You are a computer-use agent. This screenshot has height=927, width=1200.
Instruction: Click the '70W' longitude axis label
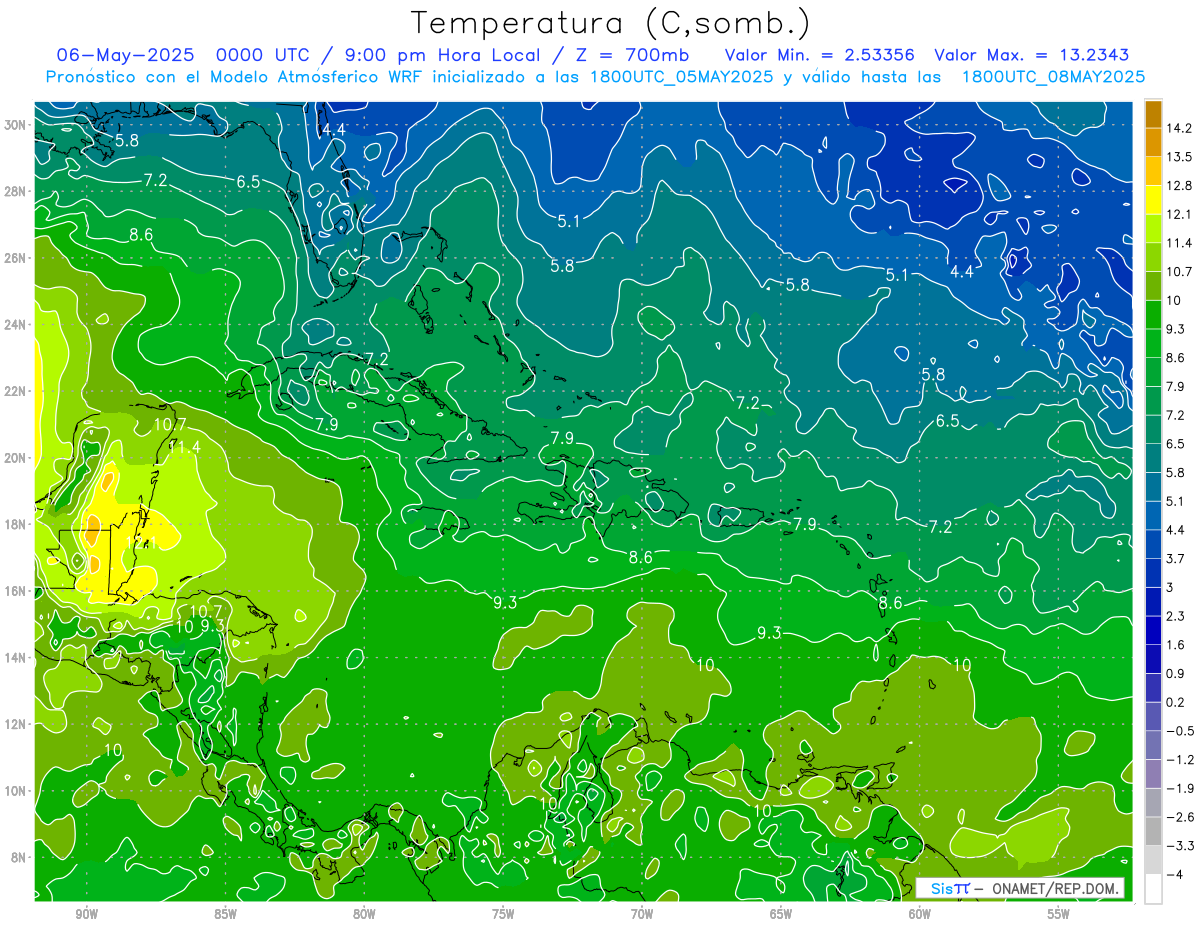642,914
